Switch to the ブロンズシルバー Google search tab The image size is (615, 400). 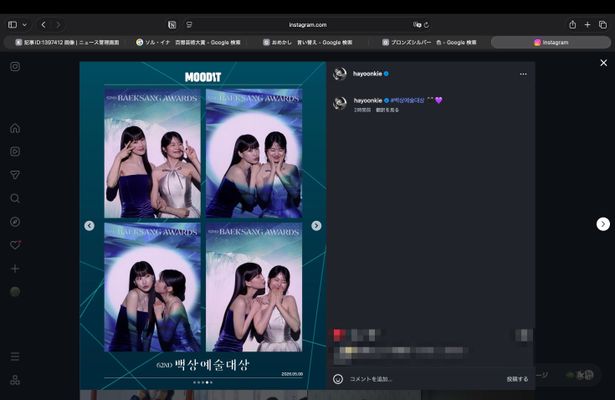[x=429, y=42]
